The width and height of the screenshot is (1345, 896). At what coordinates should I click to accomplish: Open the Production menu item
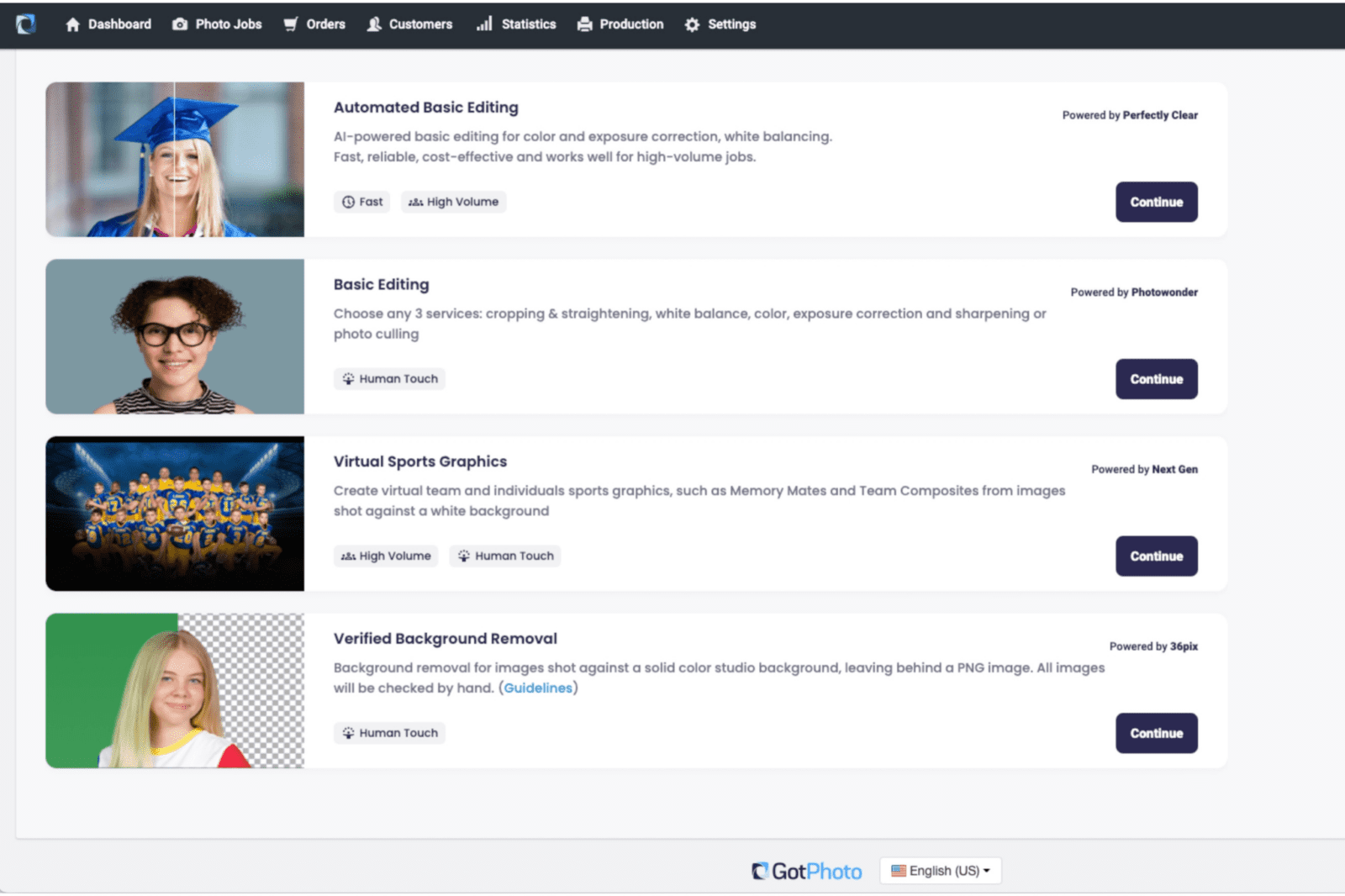coord(620,24)
